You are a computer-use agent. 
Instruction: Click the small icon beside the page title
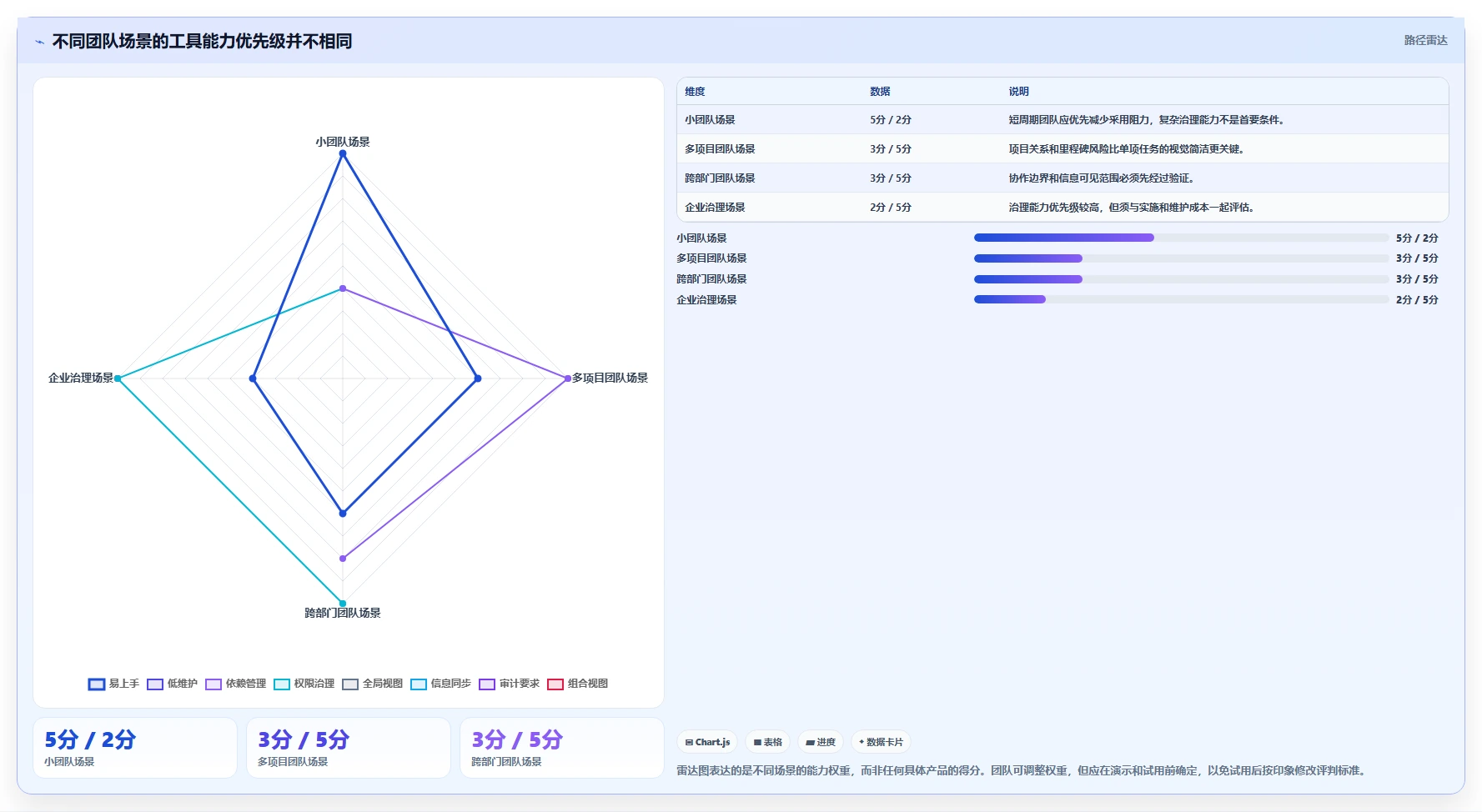coord(39,42)
